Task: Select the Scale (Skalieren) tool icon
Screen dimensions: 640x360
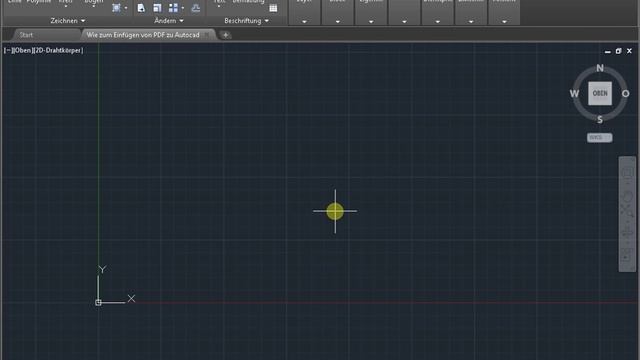Action: 157,8
